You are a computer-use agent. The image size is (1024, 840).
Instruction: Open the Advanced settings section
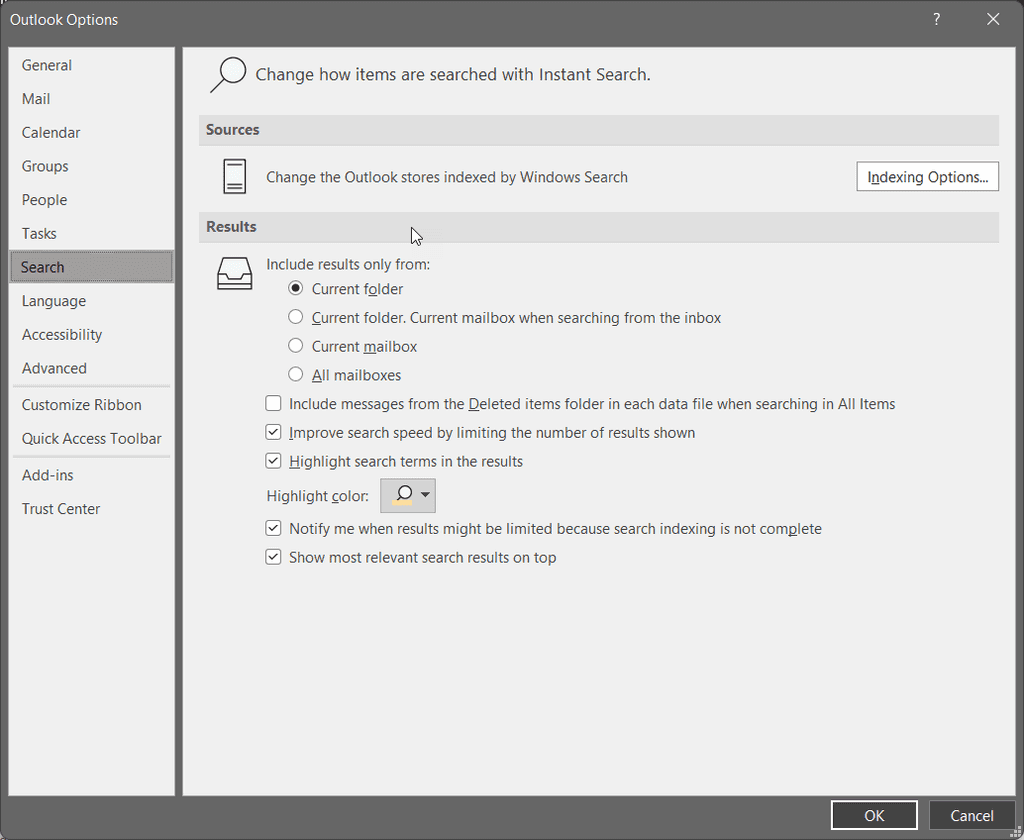(54, 368)
